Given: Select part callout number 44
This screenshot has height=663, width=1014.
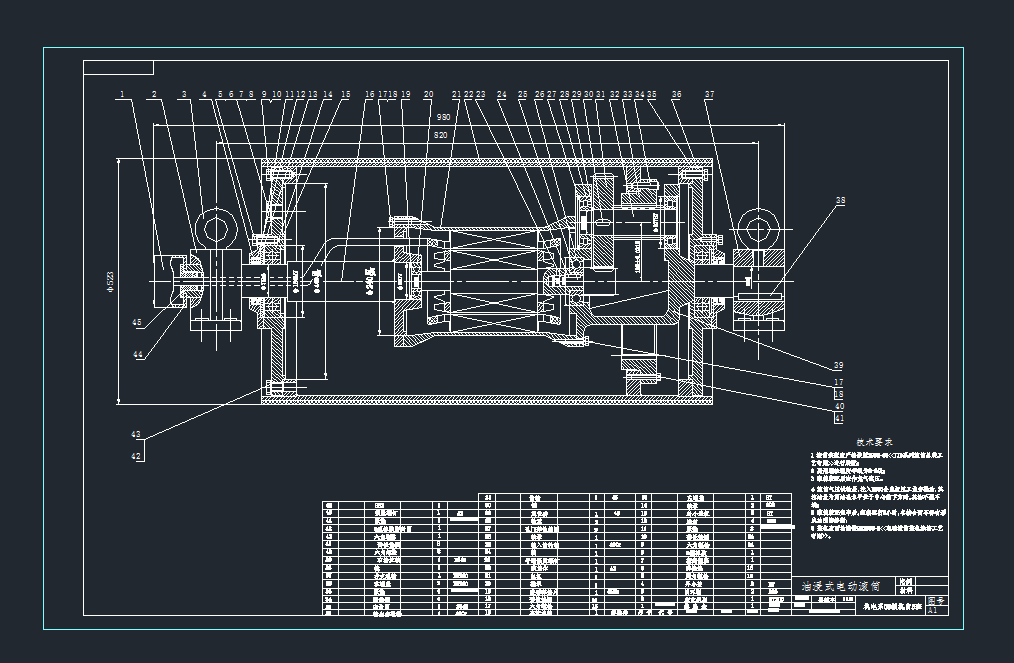Looking at the screenshot, I should click(x=137, y=355).
